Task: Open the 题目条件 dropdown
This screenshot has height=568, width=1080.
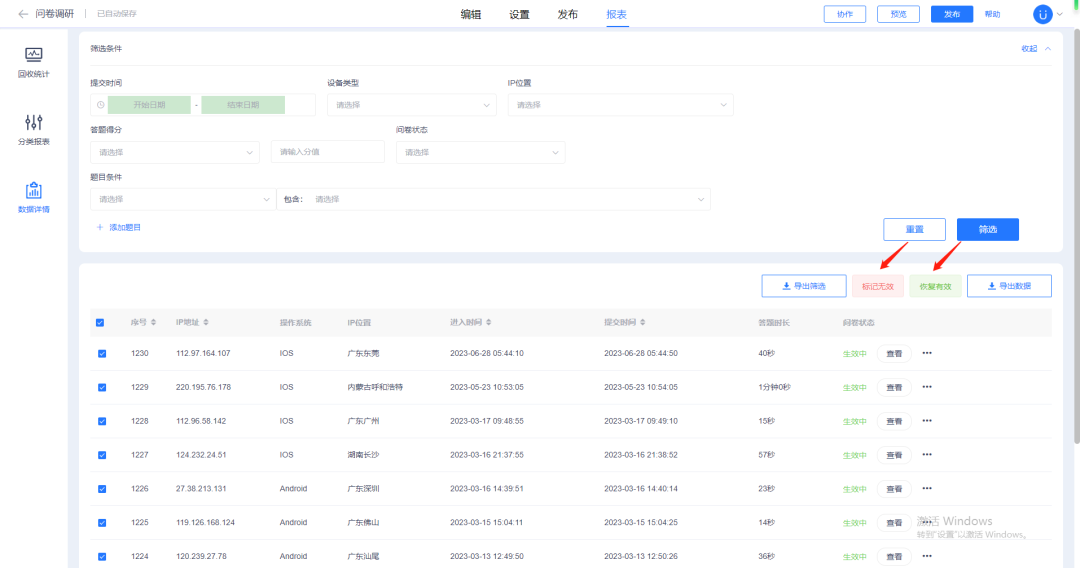Action: 182,200
